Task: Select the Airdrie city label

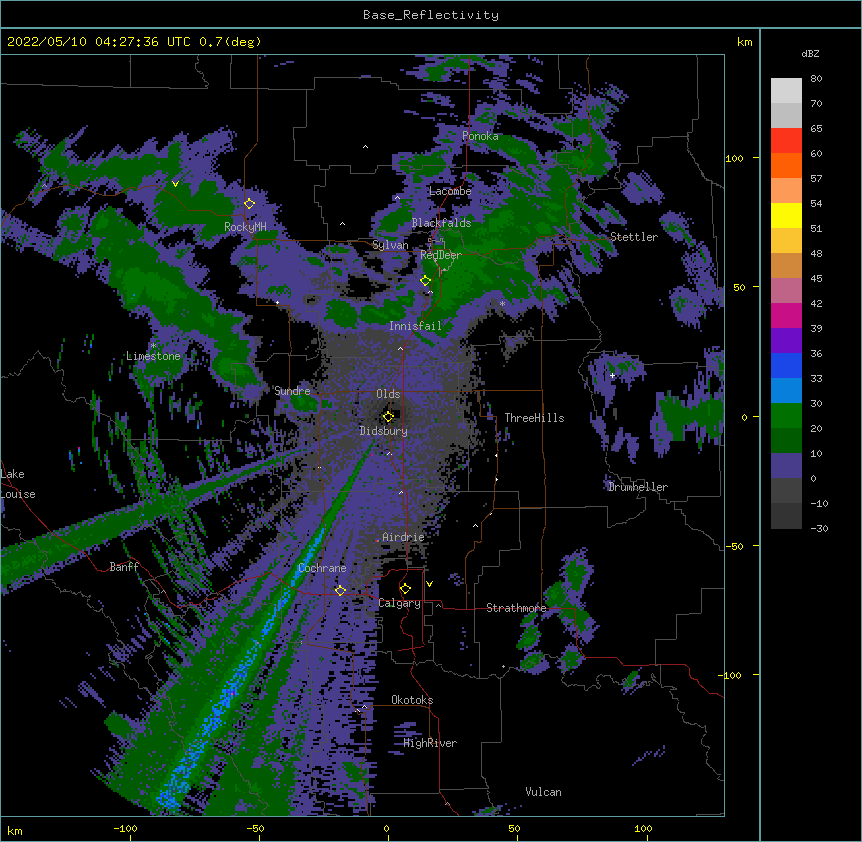Action: point(403,537)
